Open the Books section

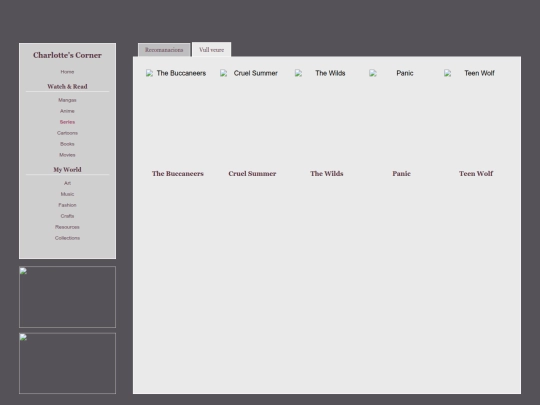pyautogui.click(x=67, y=144)
